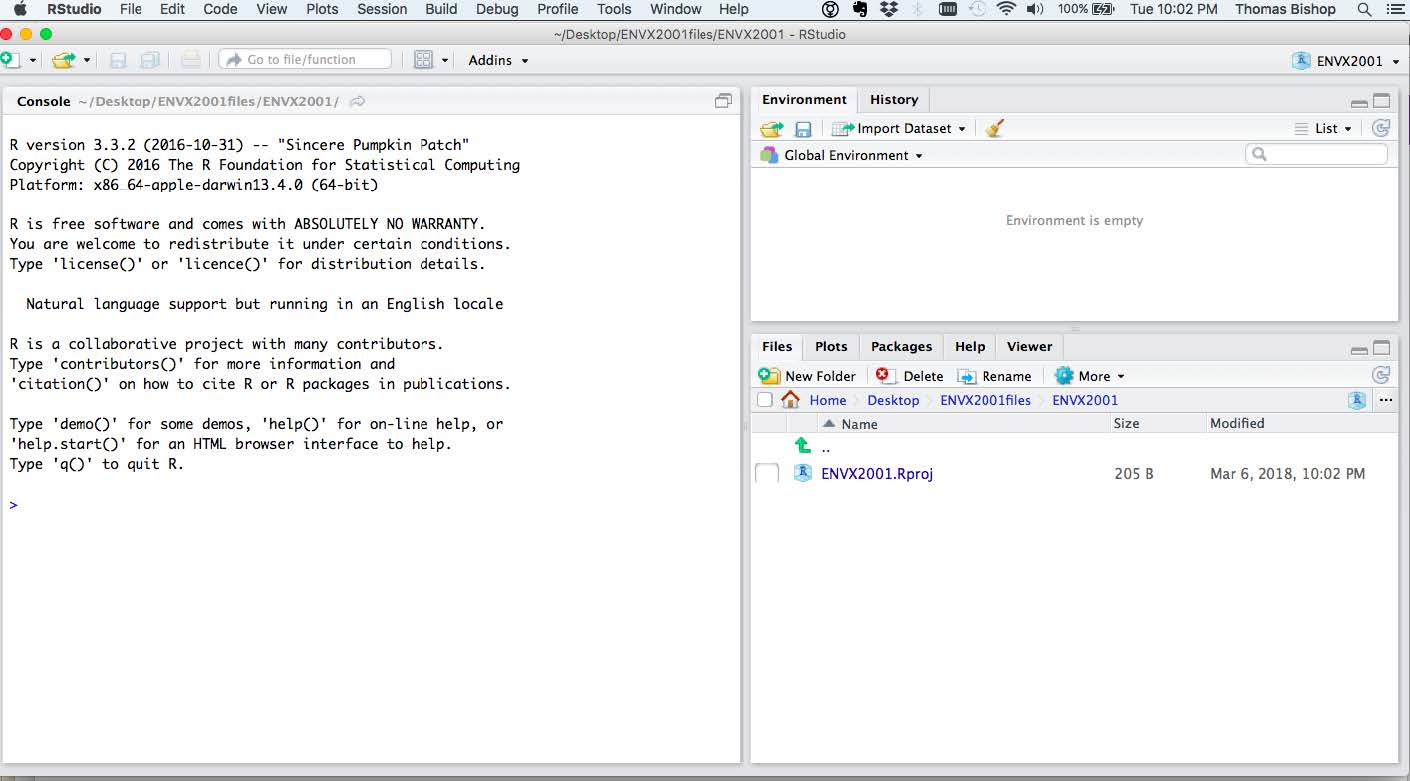Click the console working directory arrow icon
The width and height of the screenshot is (1410, 781).
[357, 101]
